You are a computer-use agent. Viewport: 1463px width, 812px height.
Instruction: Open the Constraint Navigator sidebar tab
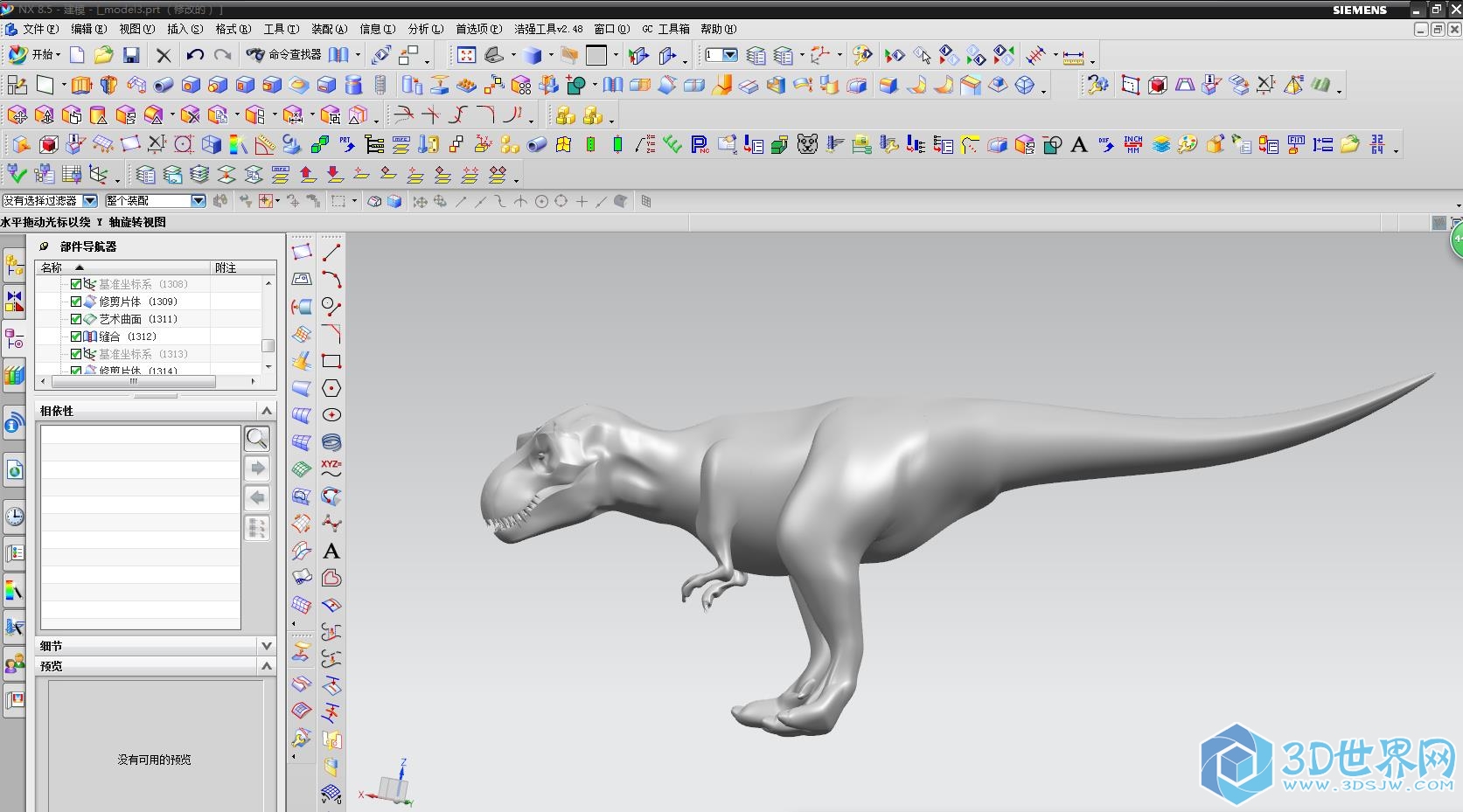point(14,302)
